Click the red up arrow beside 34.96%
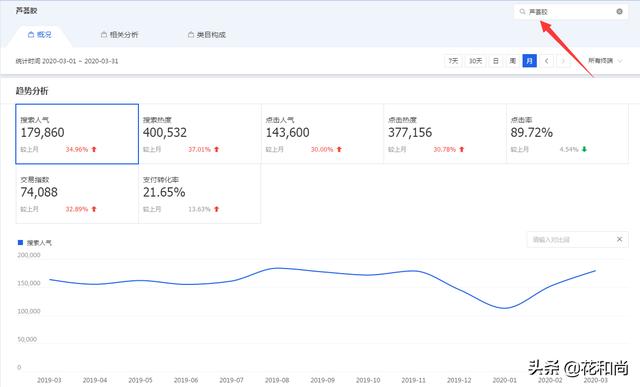 94,149
